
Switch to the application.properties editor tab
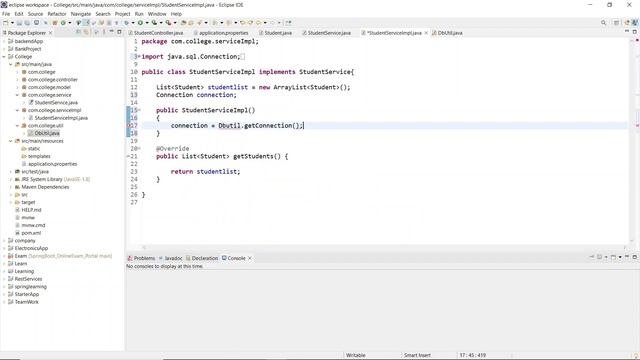tap(220, 33)
